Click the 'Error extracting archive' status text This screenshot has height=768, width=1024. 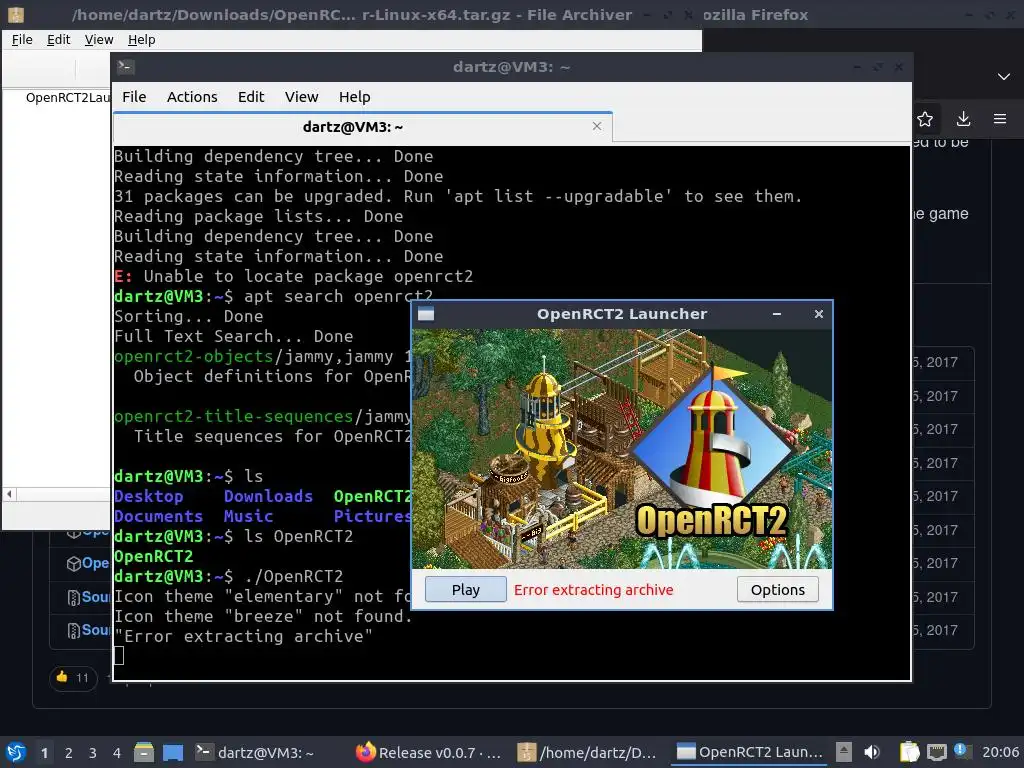(x=594, y=590)
